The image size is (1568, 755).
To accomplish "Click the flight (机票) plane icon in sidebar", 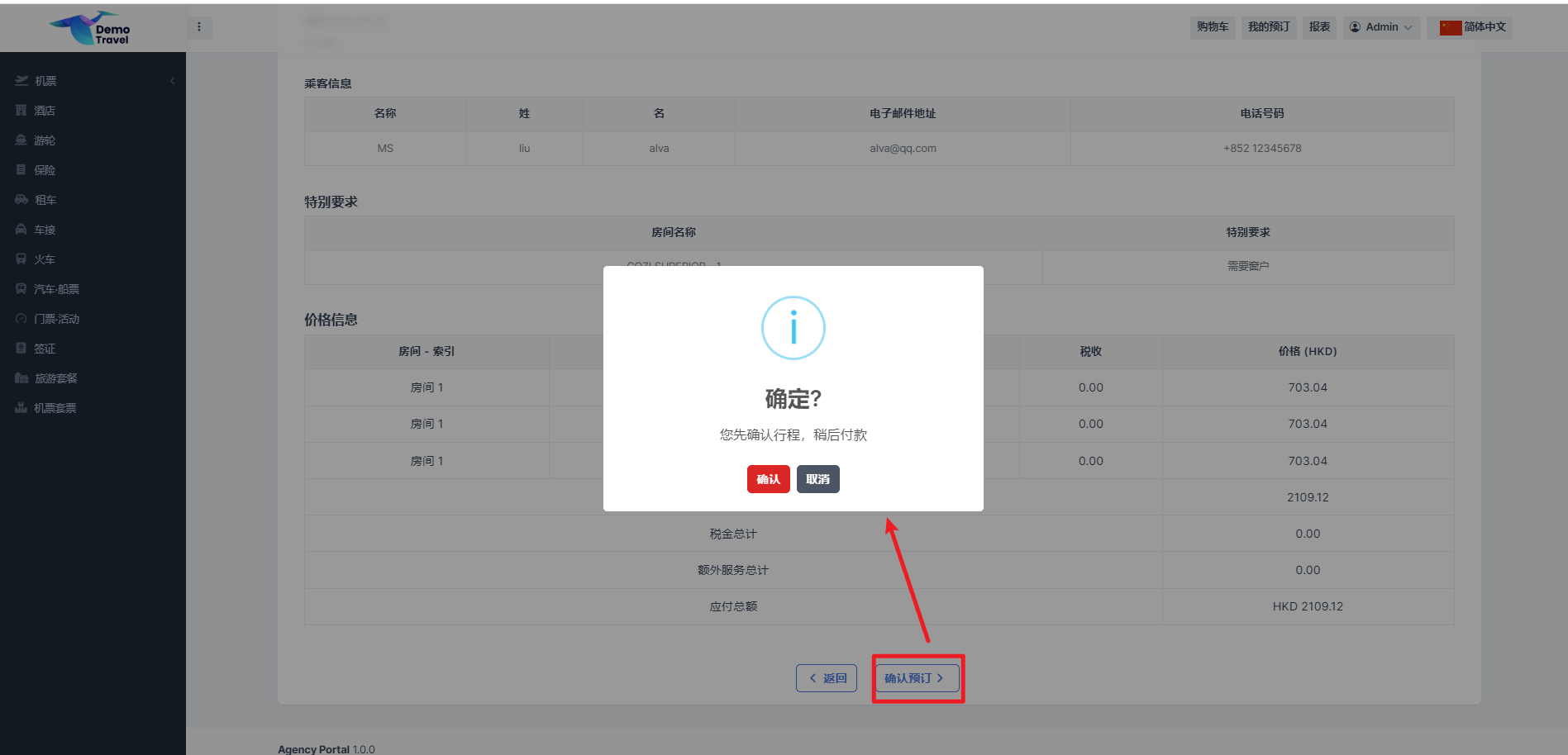I will pos(21,81).
